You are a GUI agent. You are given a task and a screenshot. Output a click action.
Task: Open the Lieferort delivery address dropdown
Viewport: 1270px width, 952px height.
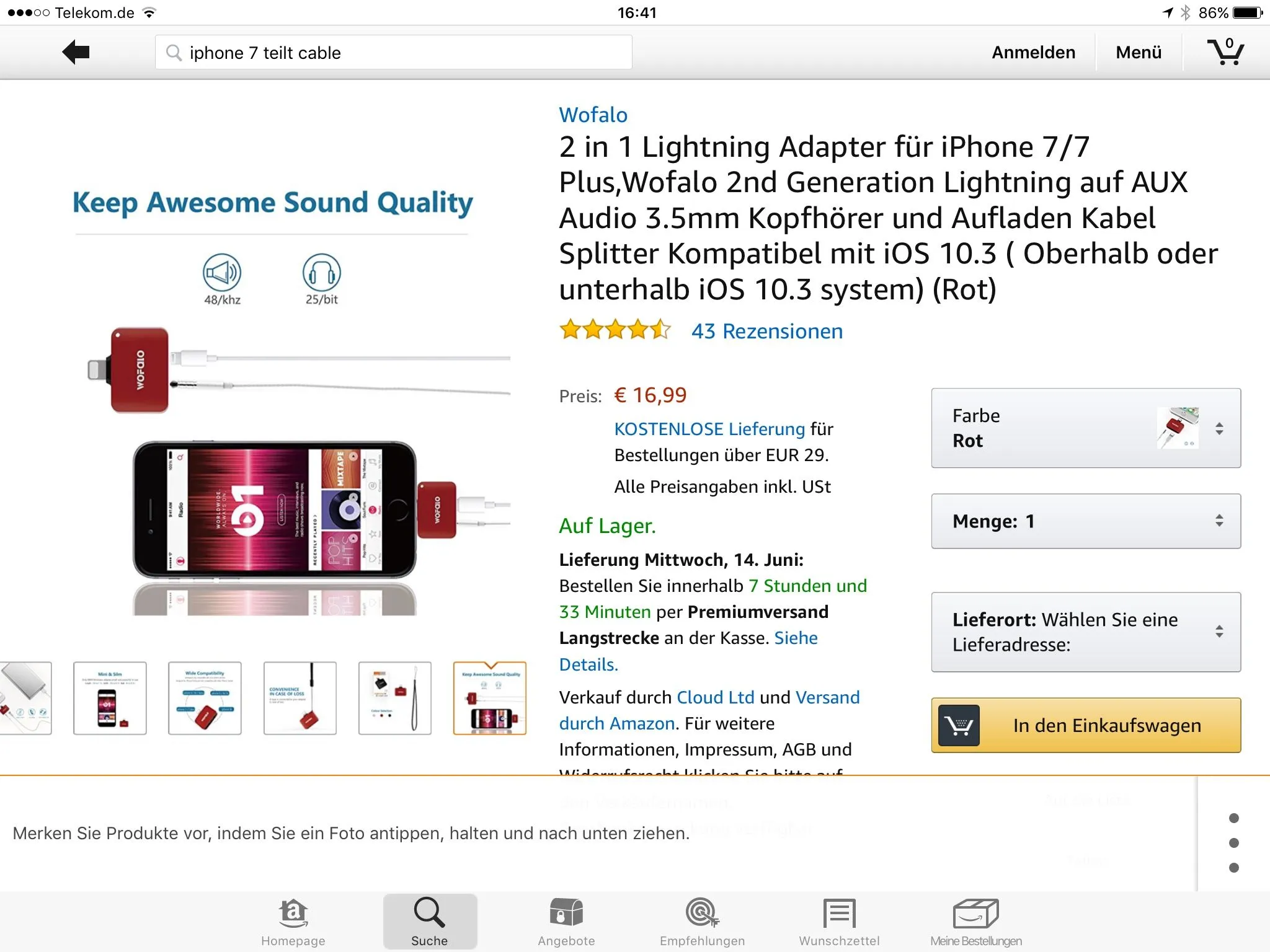point(1085,632)
